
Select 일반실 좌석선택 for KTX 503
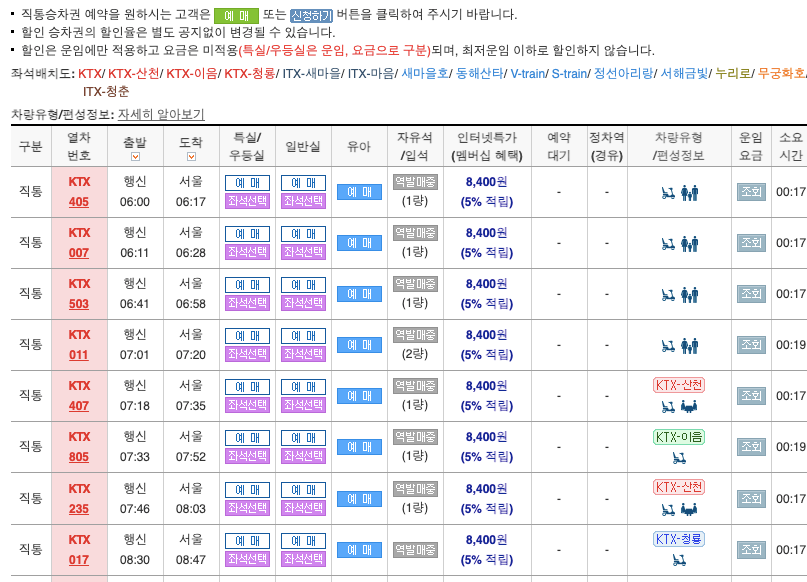tap(304, 303)
